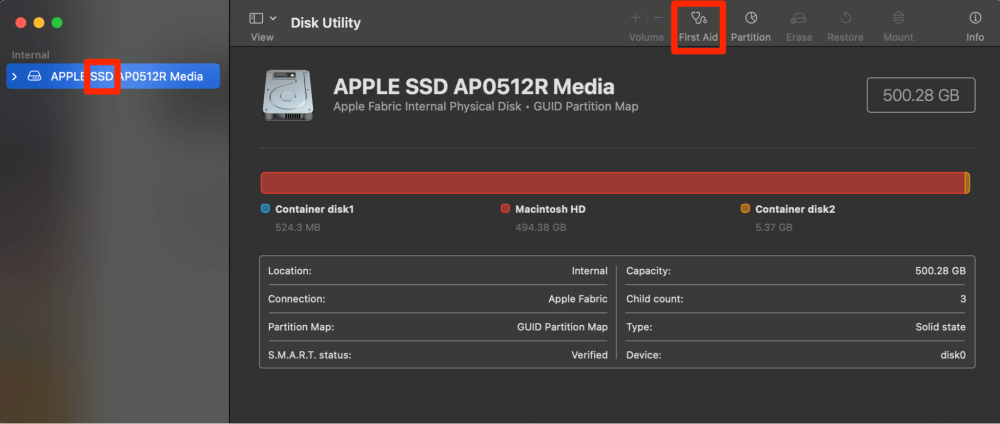Click the Disk Utility window title
Screen dimensions: 1000x424
(325, 23)
